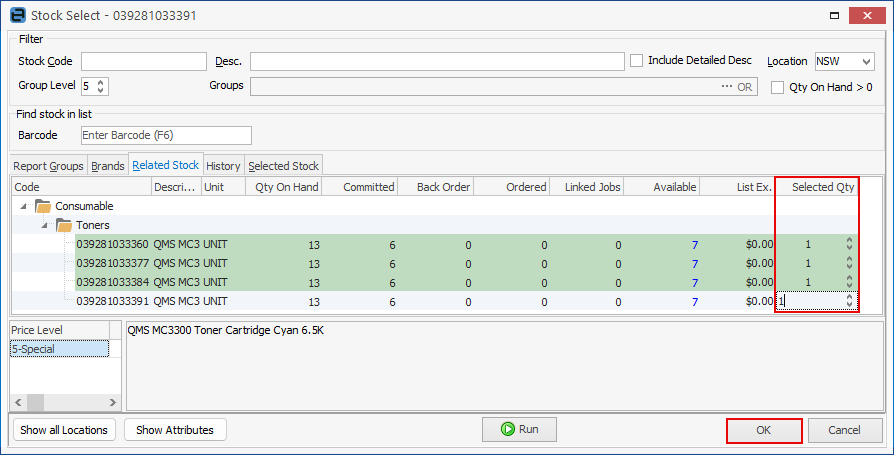
Task: Collapse the Consumable tree node
Action: pos(23,206)
